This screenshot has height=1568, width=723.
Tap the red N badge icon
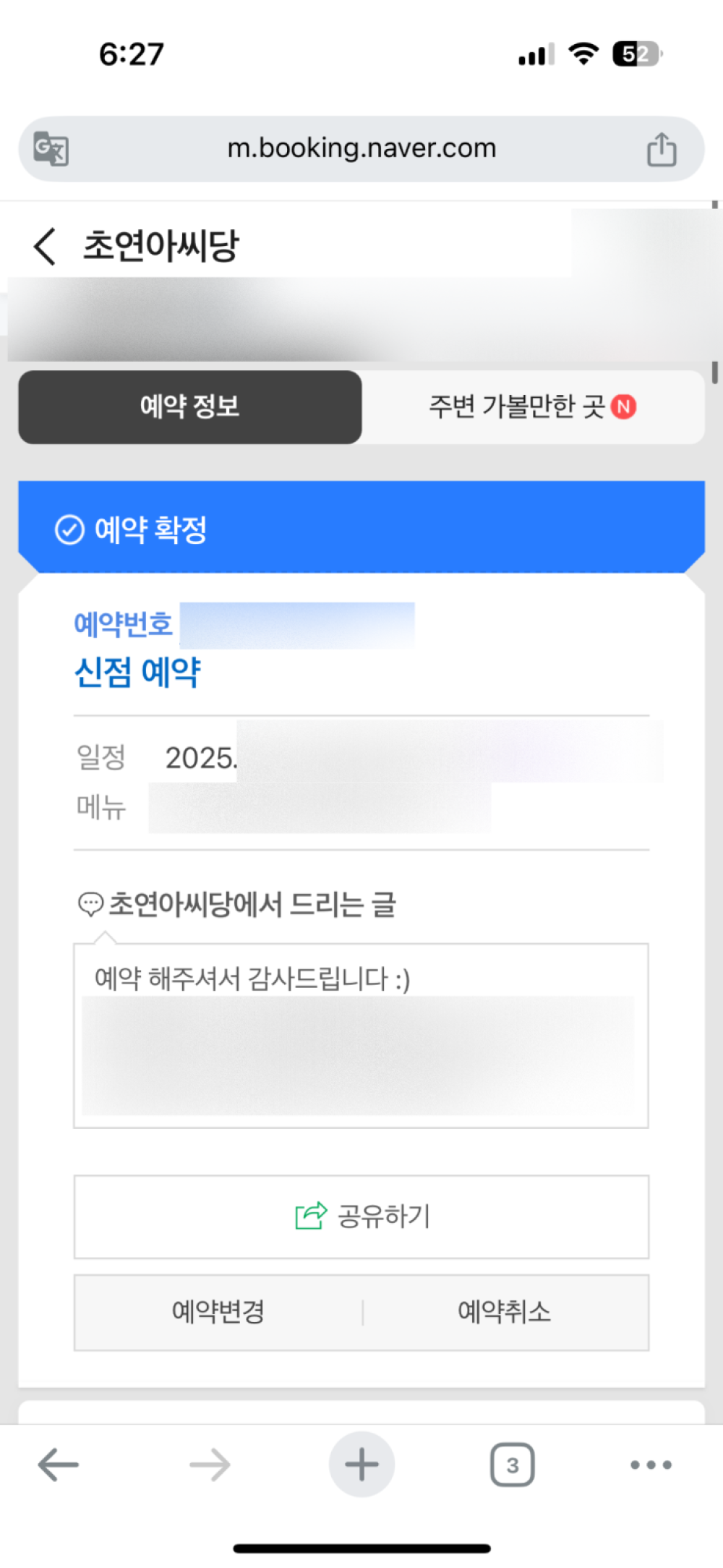pos(623,407)
